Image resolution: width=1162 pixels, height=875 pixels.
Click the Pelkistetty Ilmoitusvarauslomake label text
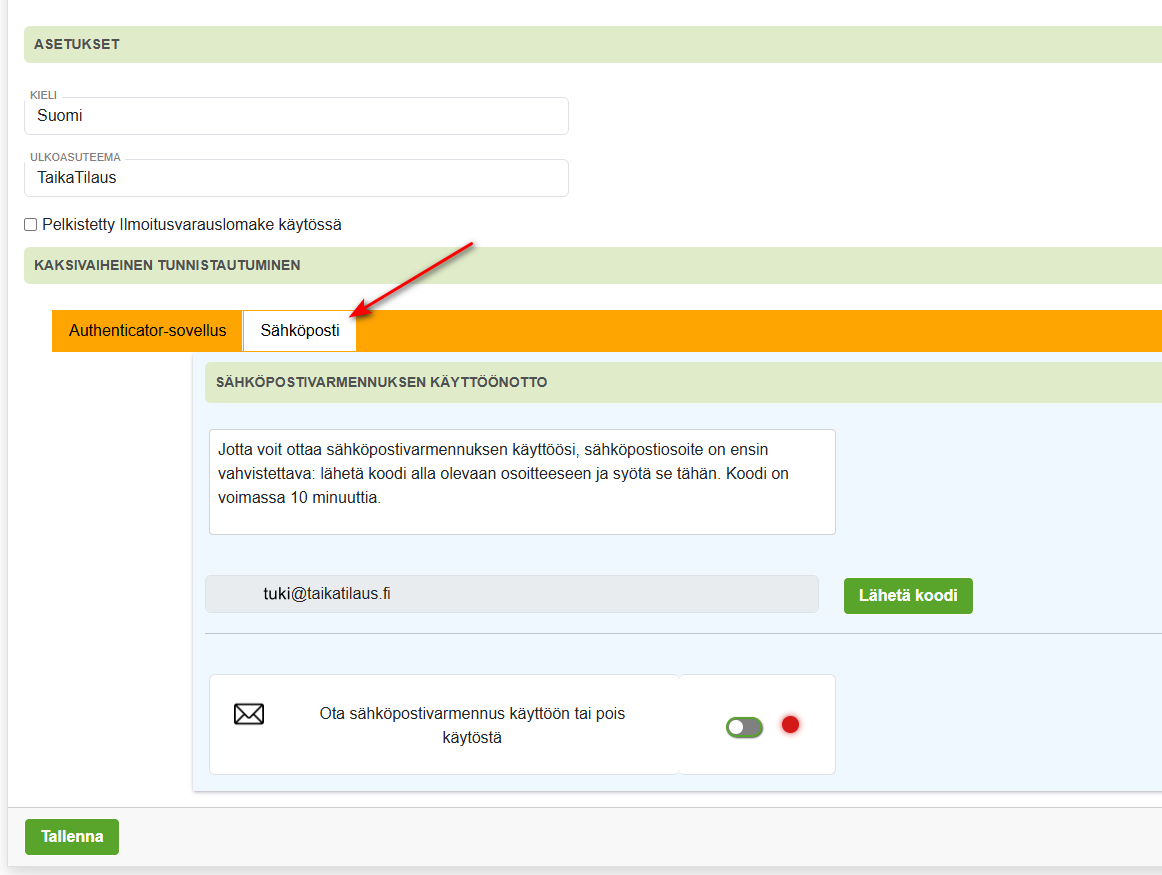click(192, 224)
